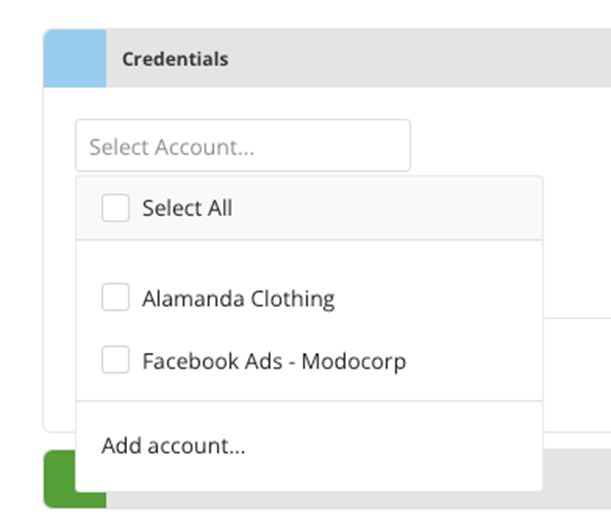Open the Add account... option

pyautogui.click(x=173, y=446)
